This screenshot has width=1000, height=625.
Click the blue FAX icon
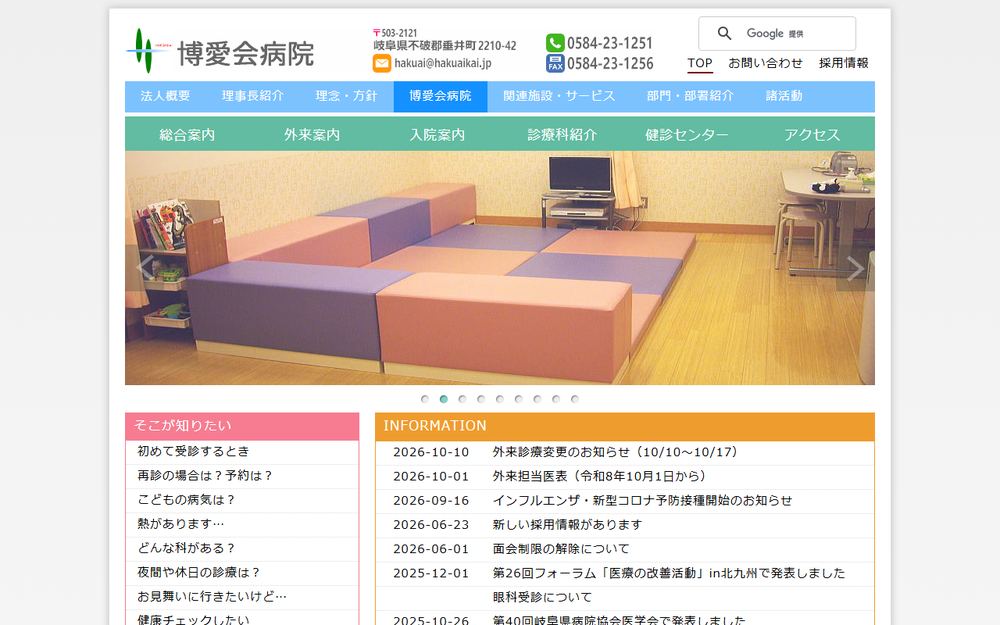coord(555,63)
